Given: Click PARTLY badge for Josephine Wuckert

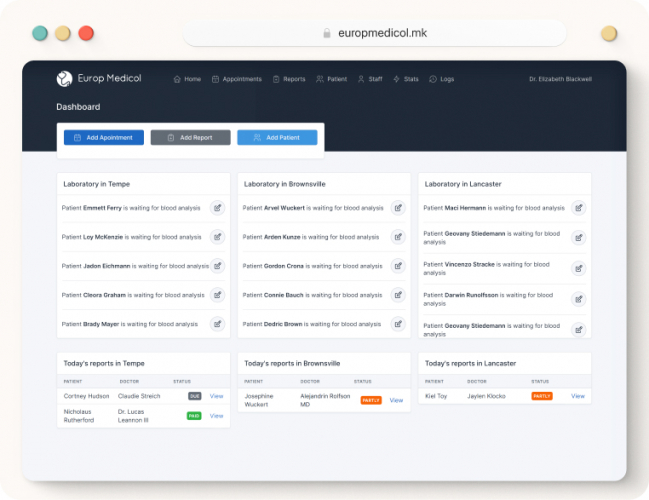Looking at the screenshot, I should (x=371, y=400).
